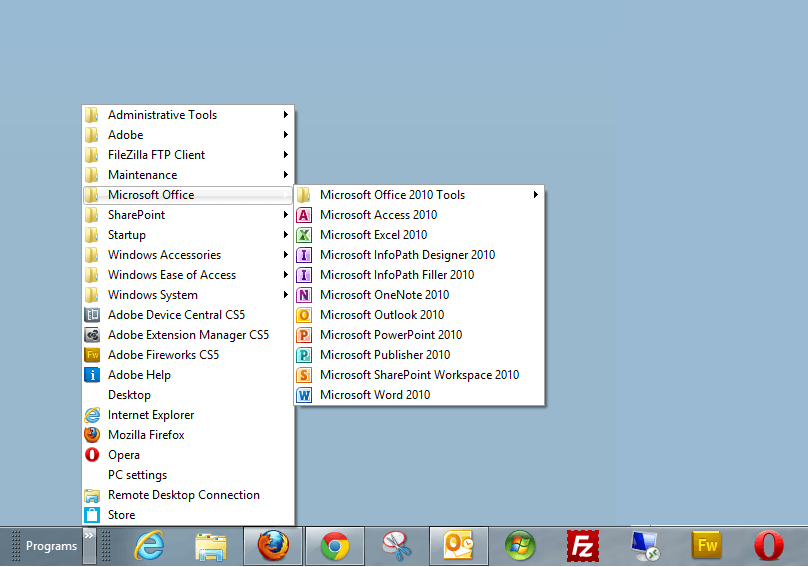
Task: Click the Snipping Tool taskbar icon
Action: [397, 546]
